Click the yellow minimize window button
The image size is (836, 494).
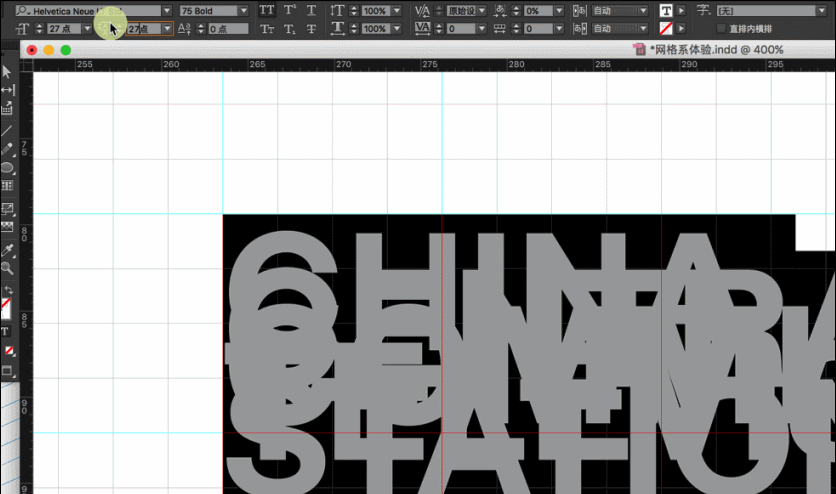49,50
